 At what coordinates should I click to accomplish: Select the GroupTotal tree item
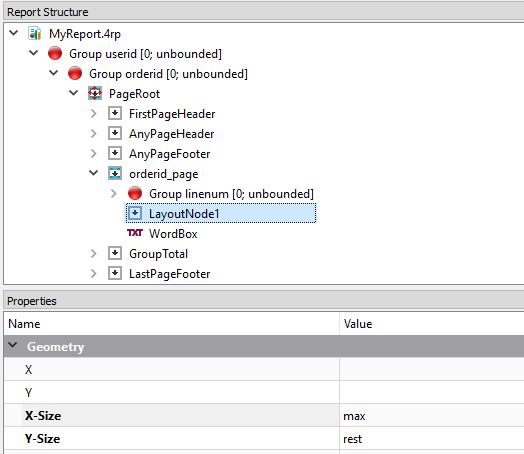coord(159,254)
